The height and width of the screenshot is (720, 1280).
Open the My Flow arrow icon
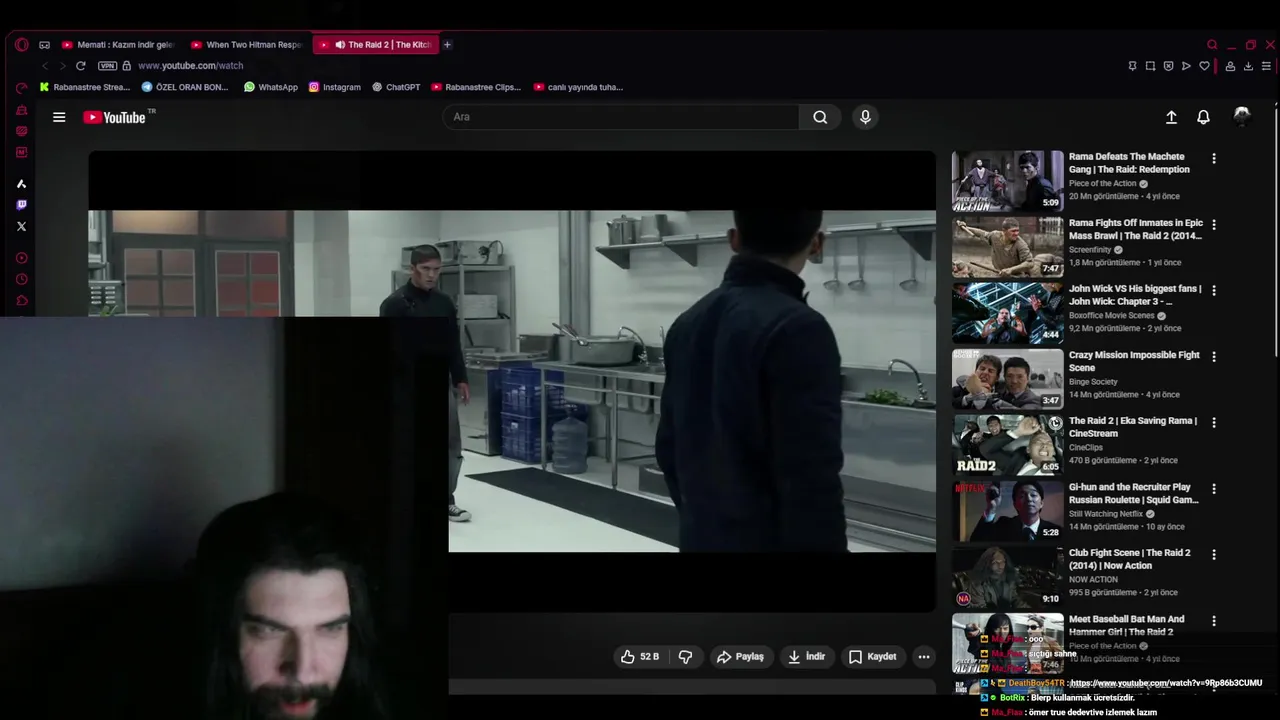pos(1186,66)
